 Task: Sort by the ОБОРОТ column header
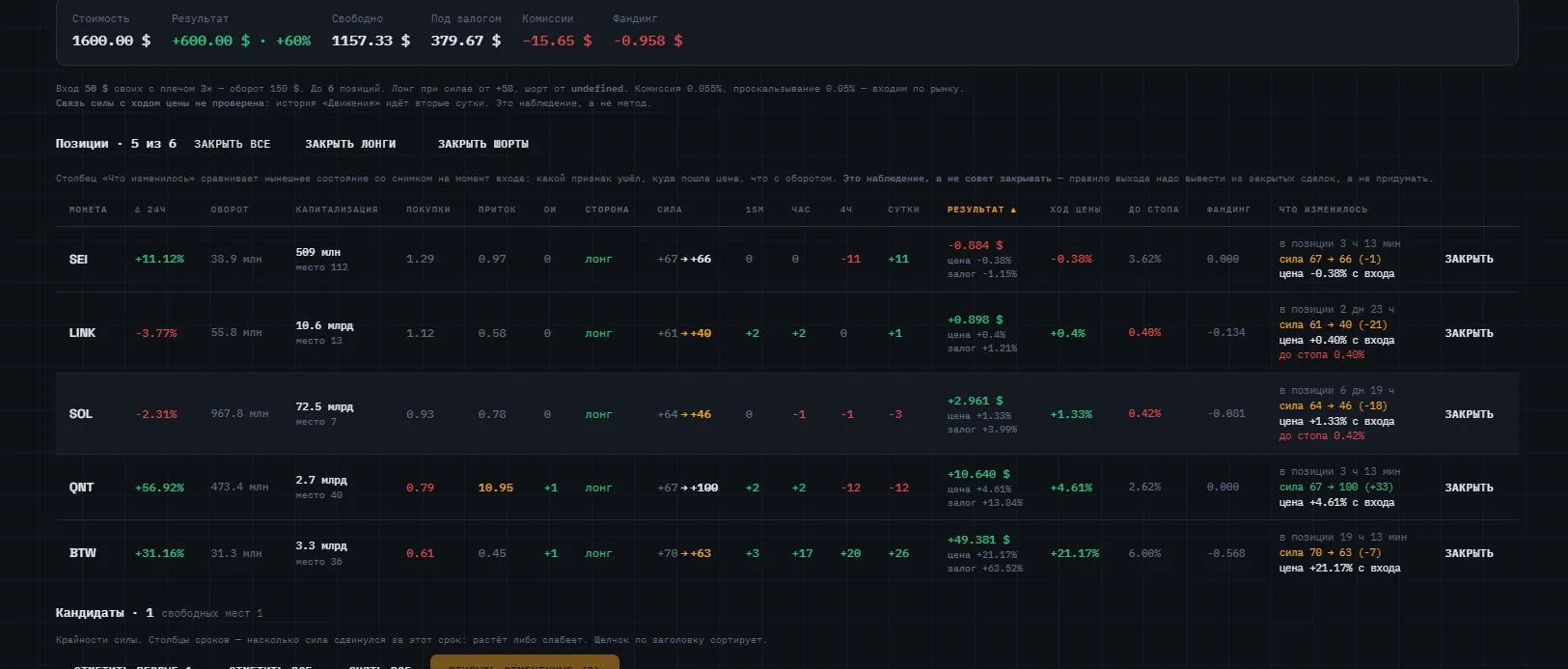[x=230, y=209]
